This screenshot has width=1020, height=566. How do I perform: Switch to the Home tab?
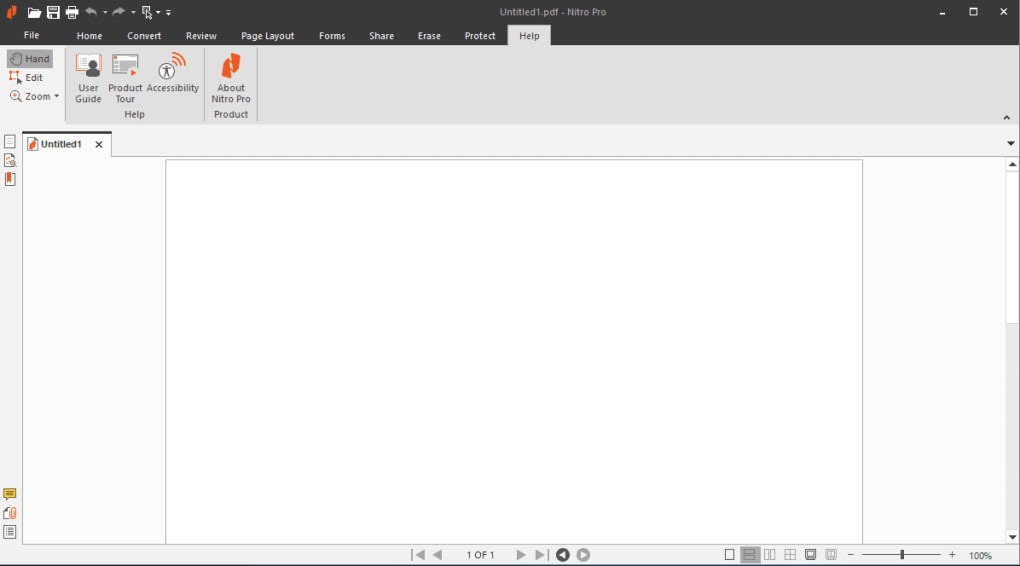coord(89,36)
